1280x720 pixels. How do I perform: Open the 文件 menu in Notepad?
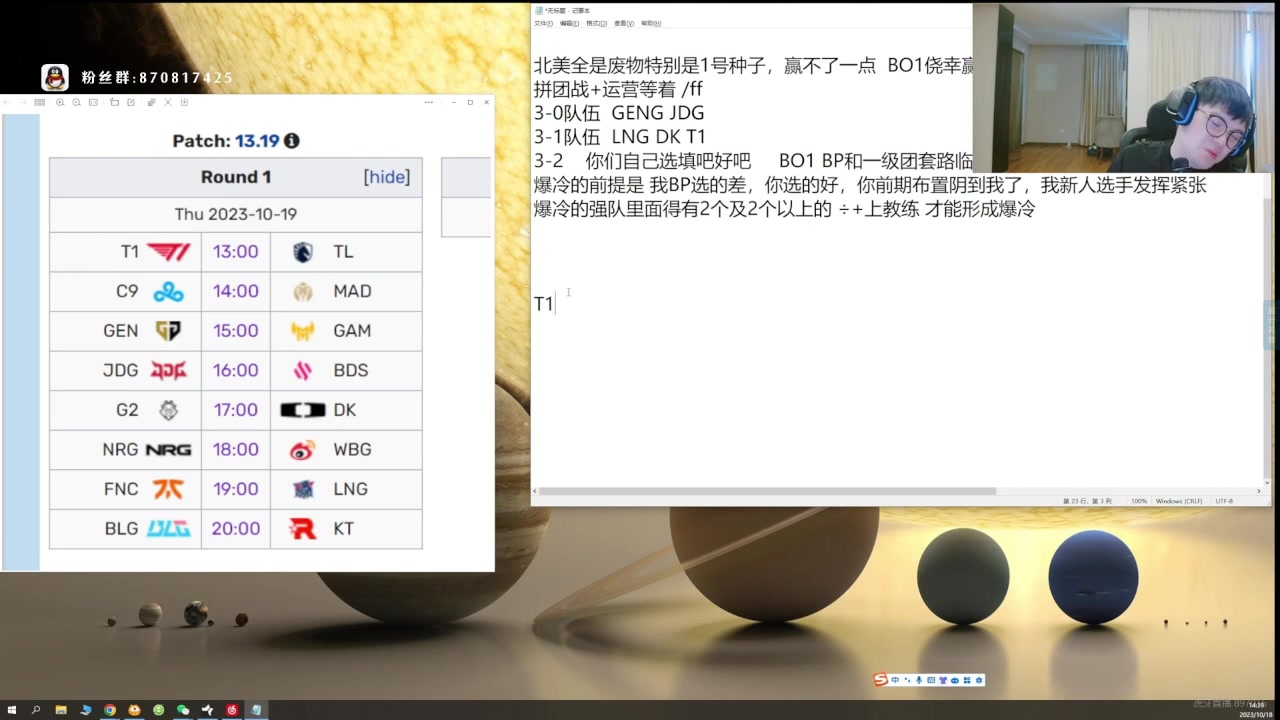pyautogui.click(x=543, y=23)
